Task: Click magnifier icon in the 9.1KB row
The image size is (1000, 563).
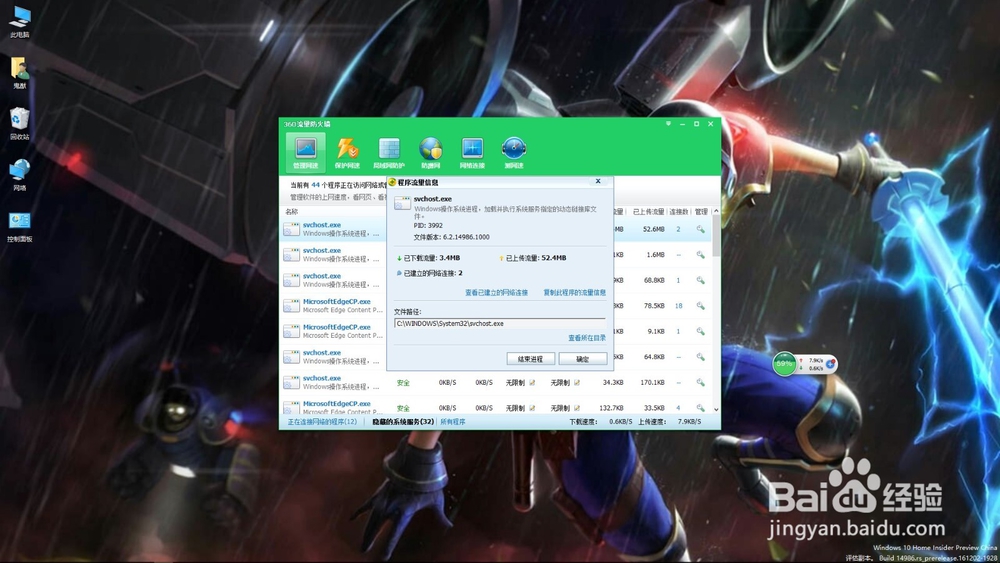Action: tap(700, 332)
